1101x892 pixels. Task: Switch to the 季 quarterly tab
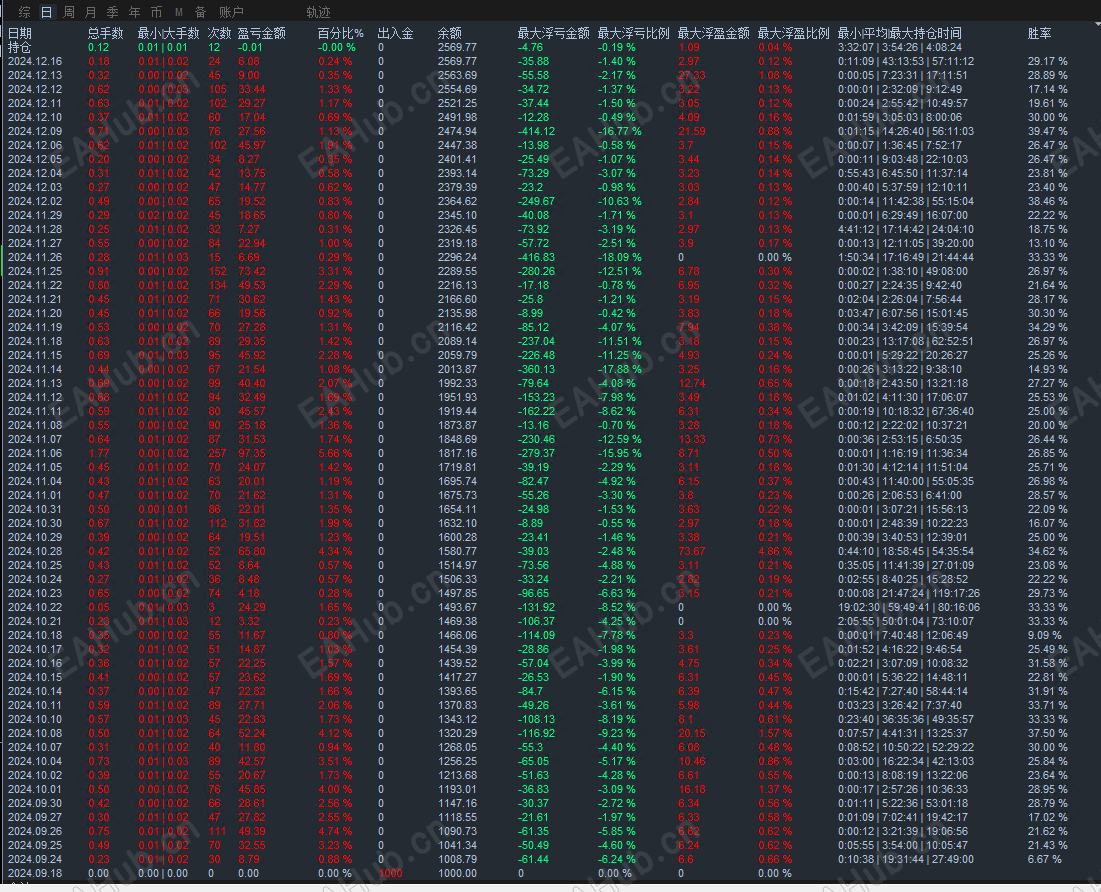(x=112, y=12)
